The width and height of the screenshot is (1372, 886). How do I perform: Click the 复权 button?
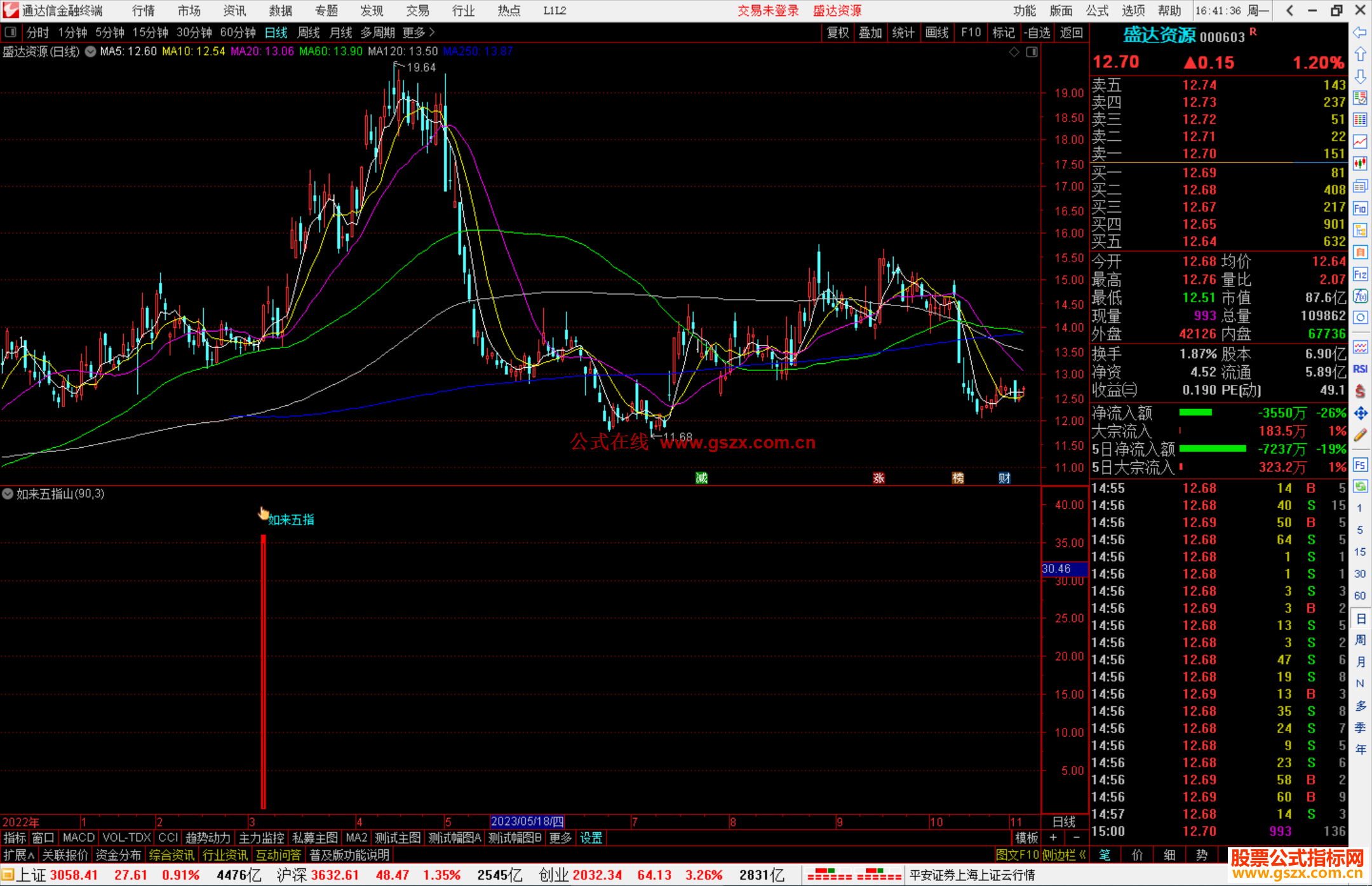click(x=837, y=32)
